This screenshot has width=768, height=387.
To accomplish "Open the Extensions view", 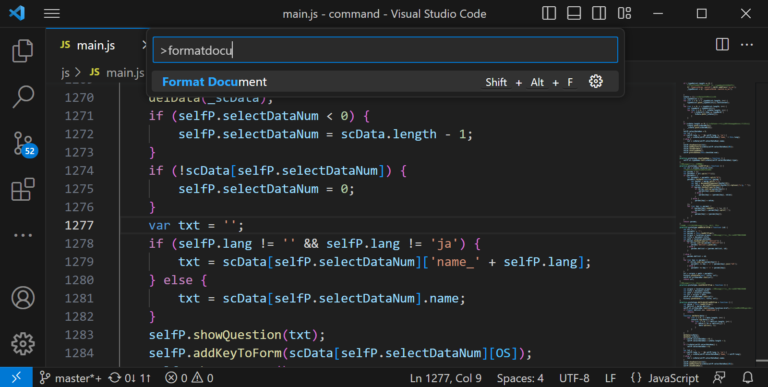I will click(x=23, y=190).
